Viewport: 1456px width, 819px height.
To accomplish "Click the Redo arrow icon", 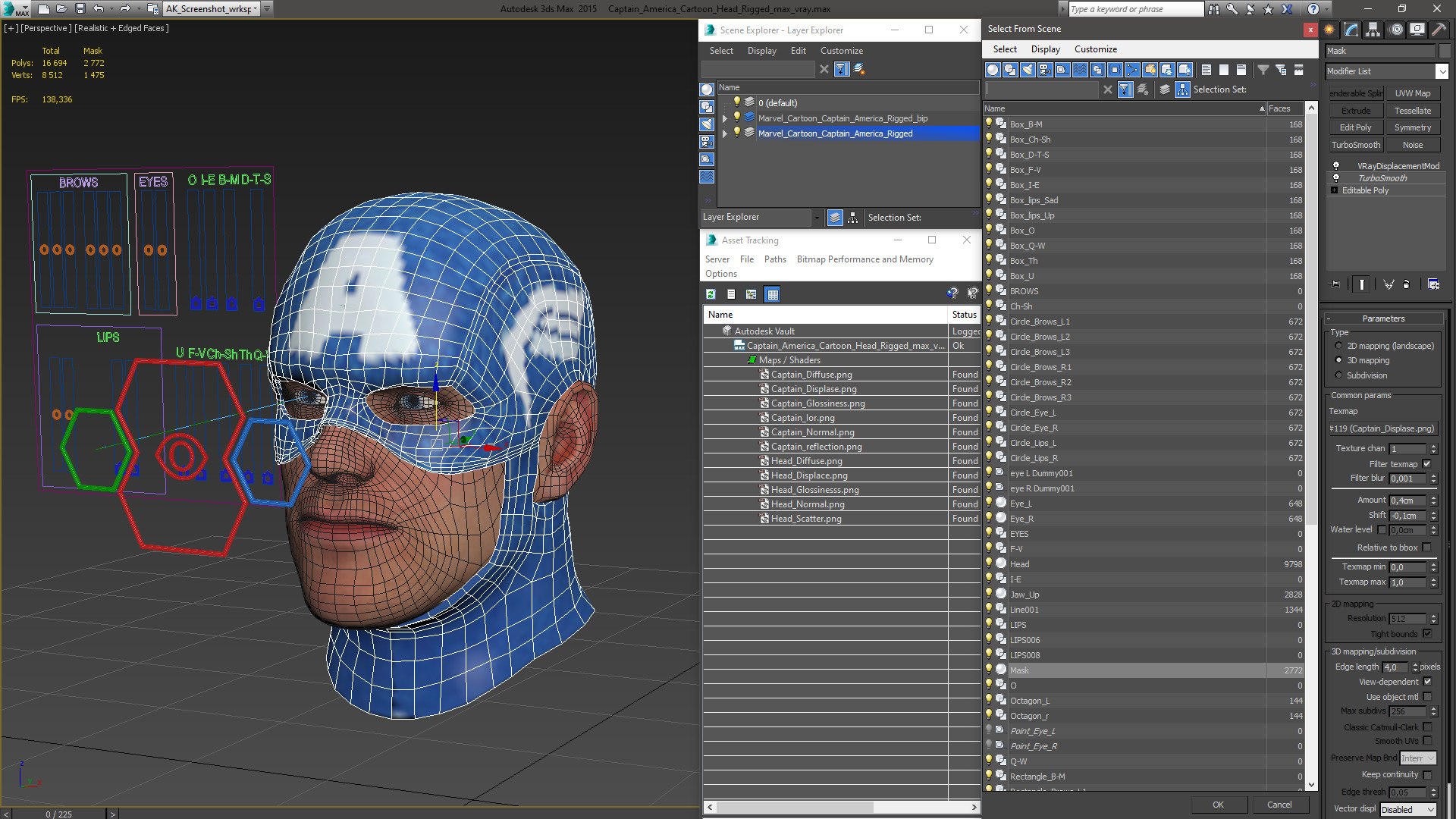I will coord(126,9).
